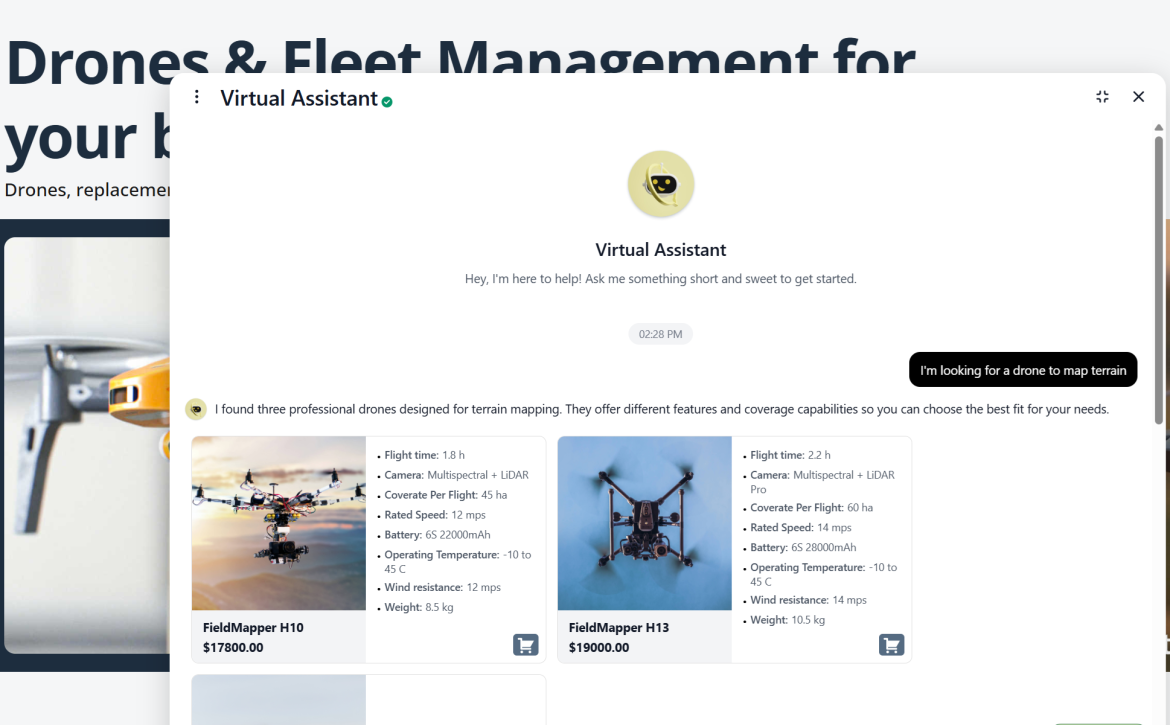The width and height of the screenshot is (1170, 725).
Task: Collapse the chat window with minimize icon
Action: pyautogui.click(x=1102, y=97)
